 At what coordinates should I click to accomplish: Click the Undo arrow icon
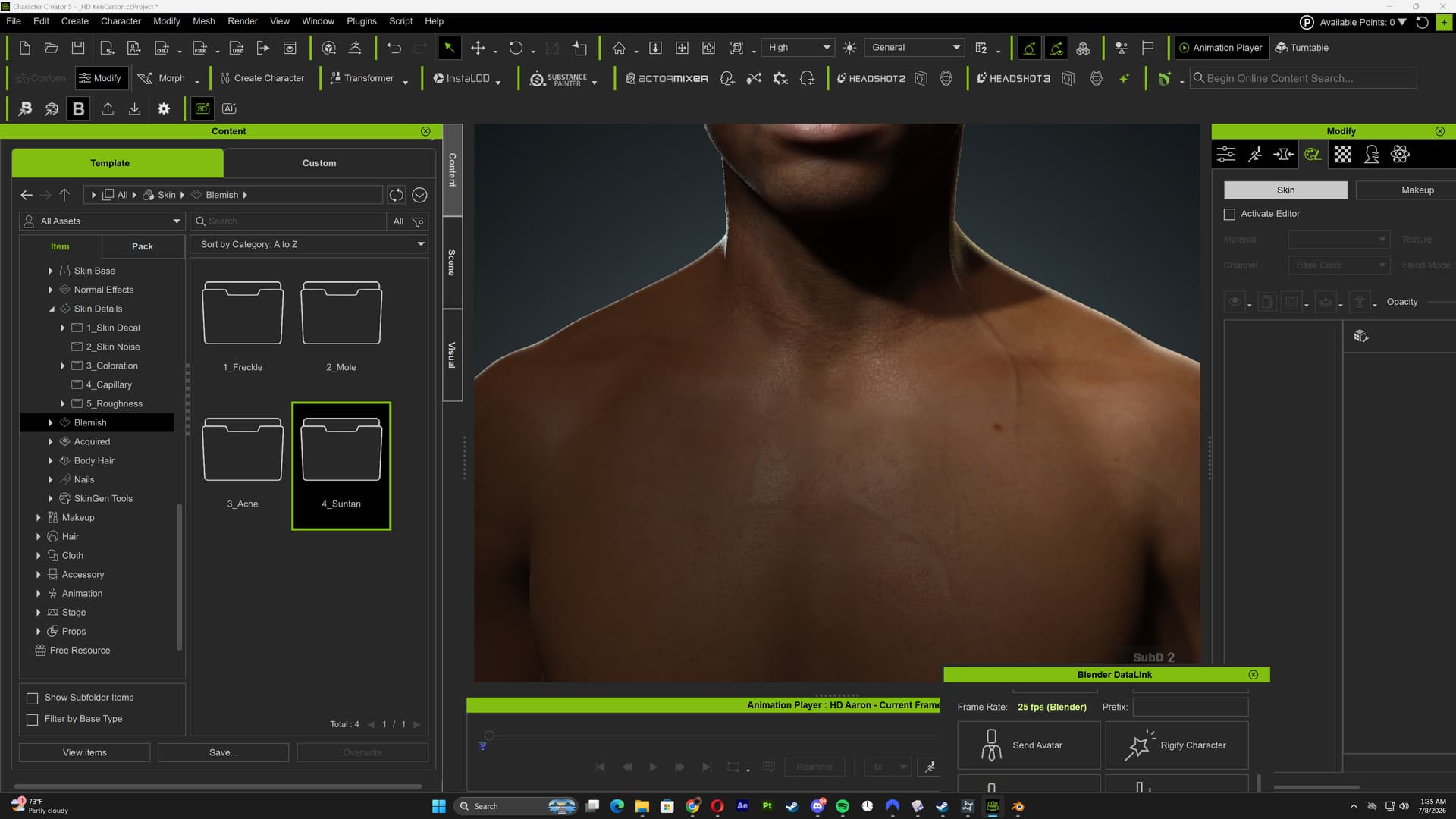point(394,48)
